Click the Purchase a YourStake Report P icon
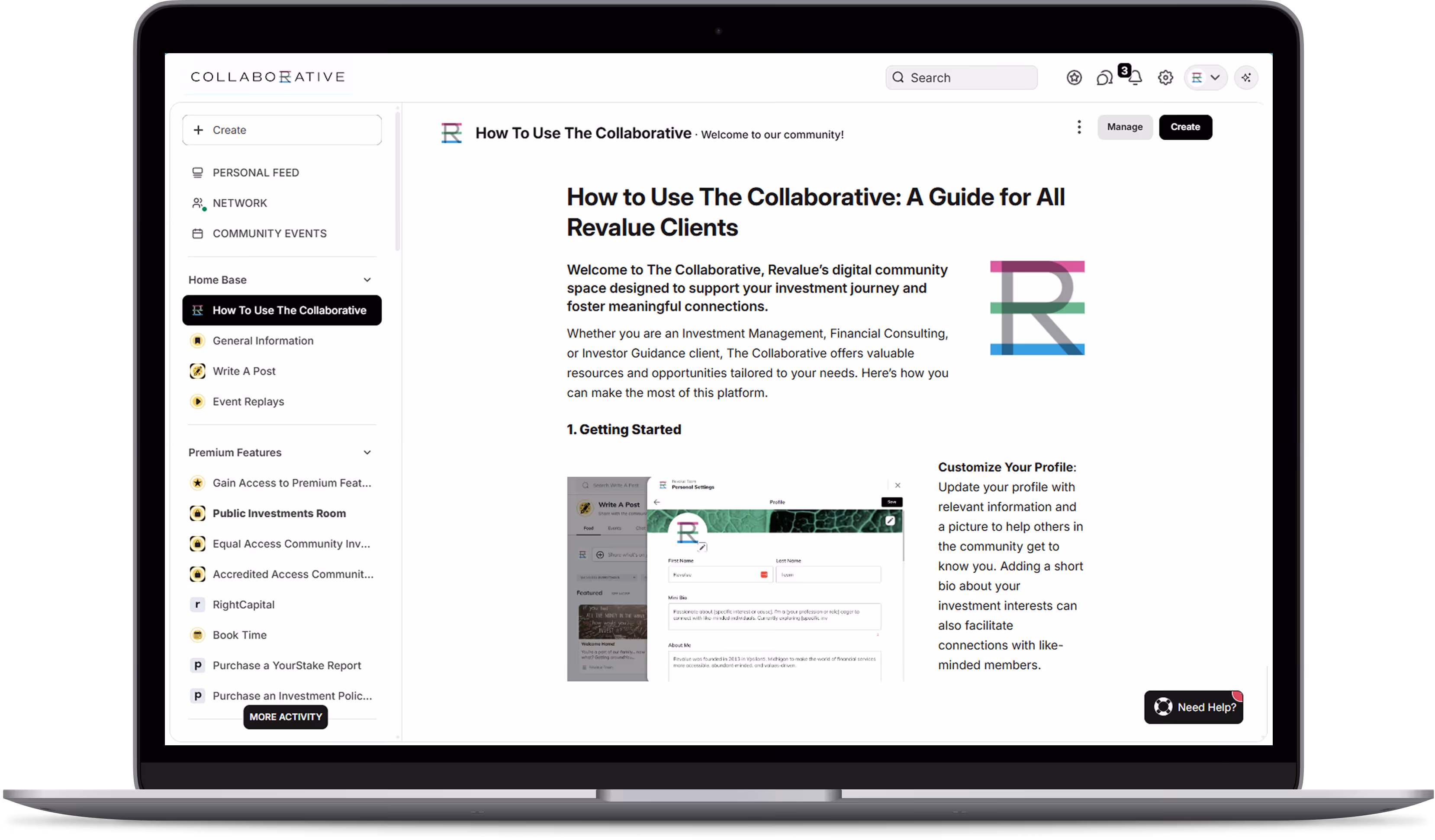This screenshot has height=840, width=1435. click(198, 666)
